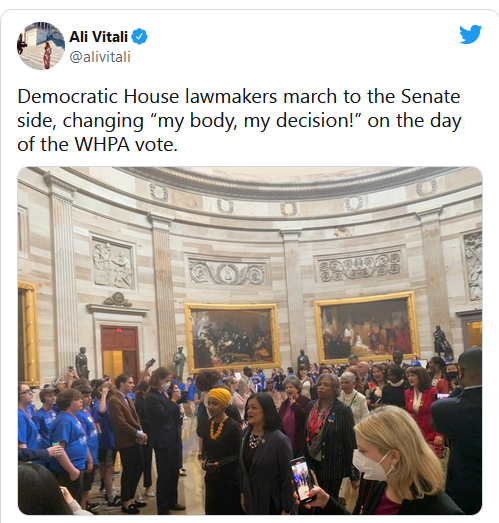The image size is (499, 523).
Task: Click the left gold-framed painting in photo
Action: pyautogui.click(x=232, y=337)
